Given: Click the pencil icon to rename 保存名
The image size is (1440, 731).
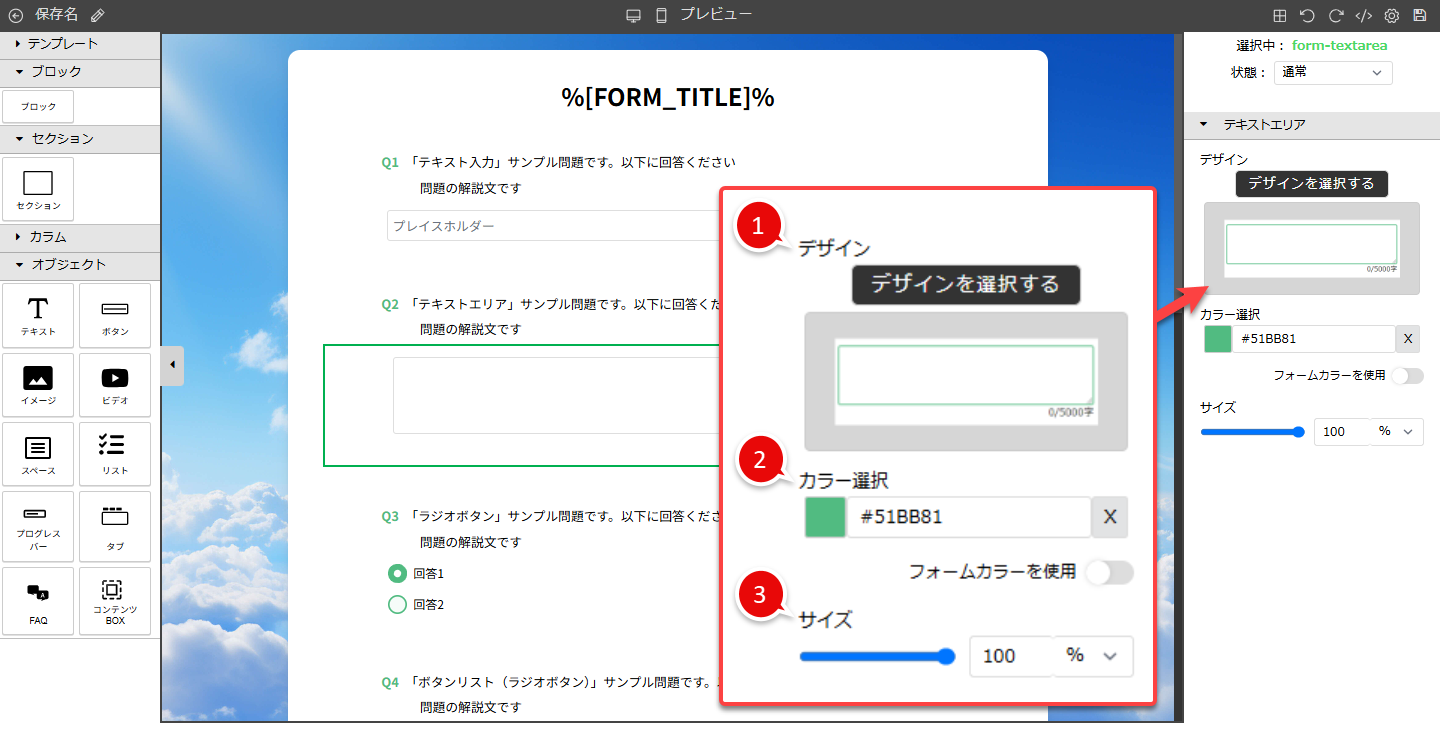Looking at the screenshot, I should pos(97,15).
